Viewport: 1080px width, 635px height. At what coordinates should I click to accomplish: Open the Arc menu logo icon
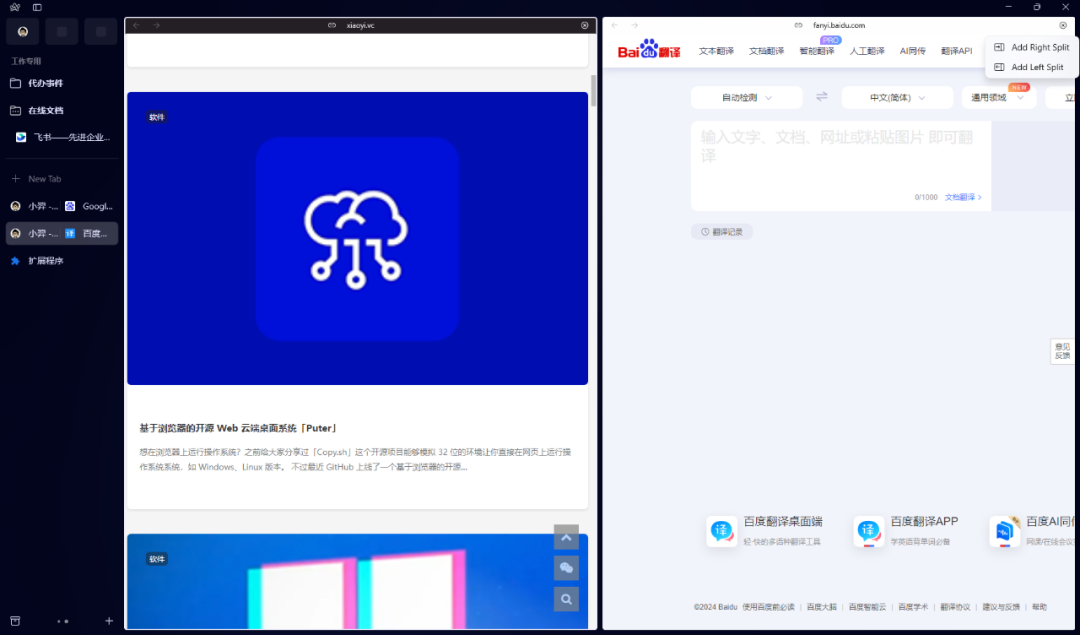[15, 7]
